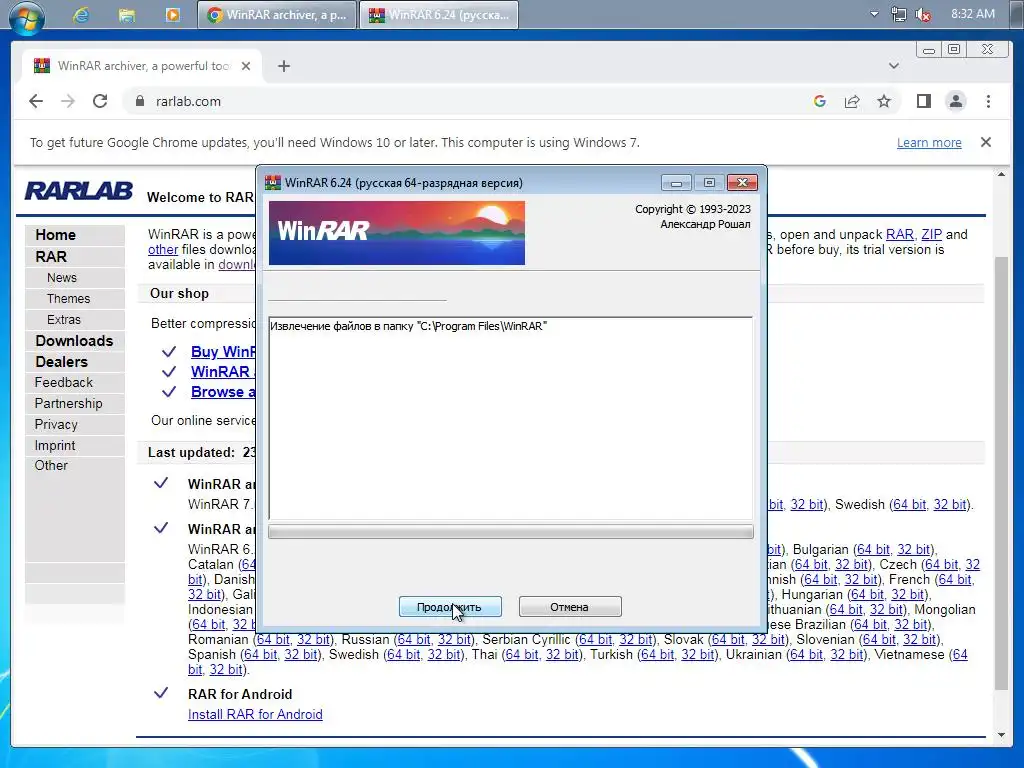Open RAR in the site sidebar
1024x768 pixels.
[51, 257]
